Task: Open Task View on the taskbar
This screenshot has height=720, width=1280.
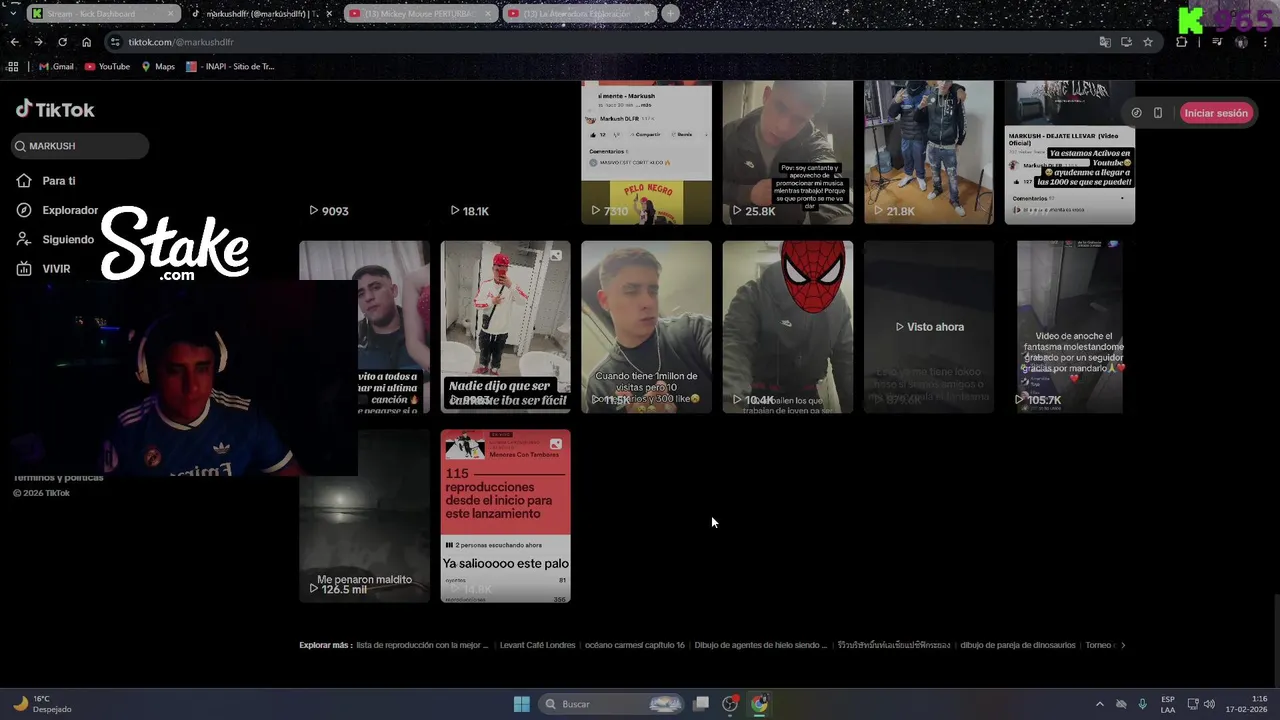Action: pos(702,704)
